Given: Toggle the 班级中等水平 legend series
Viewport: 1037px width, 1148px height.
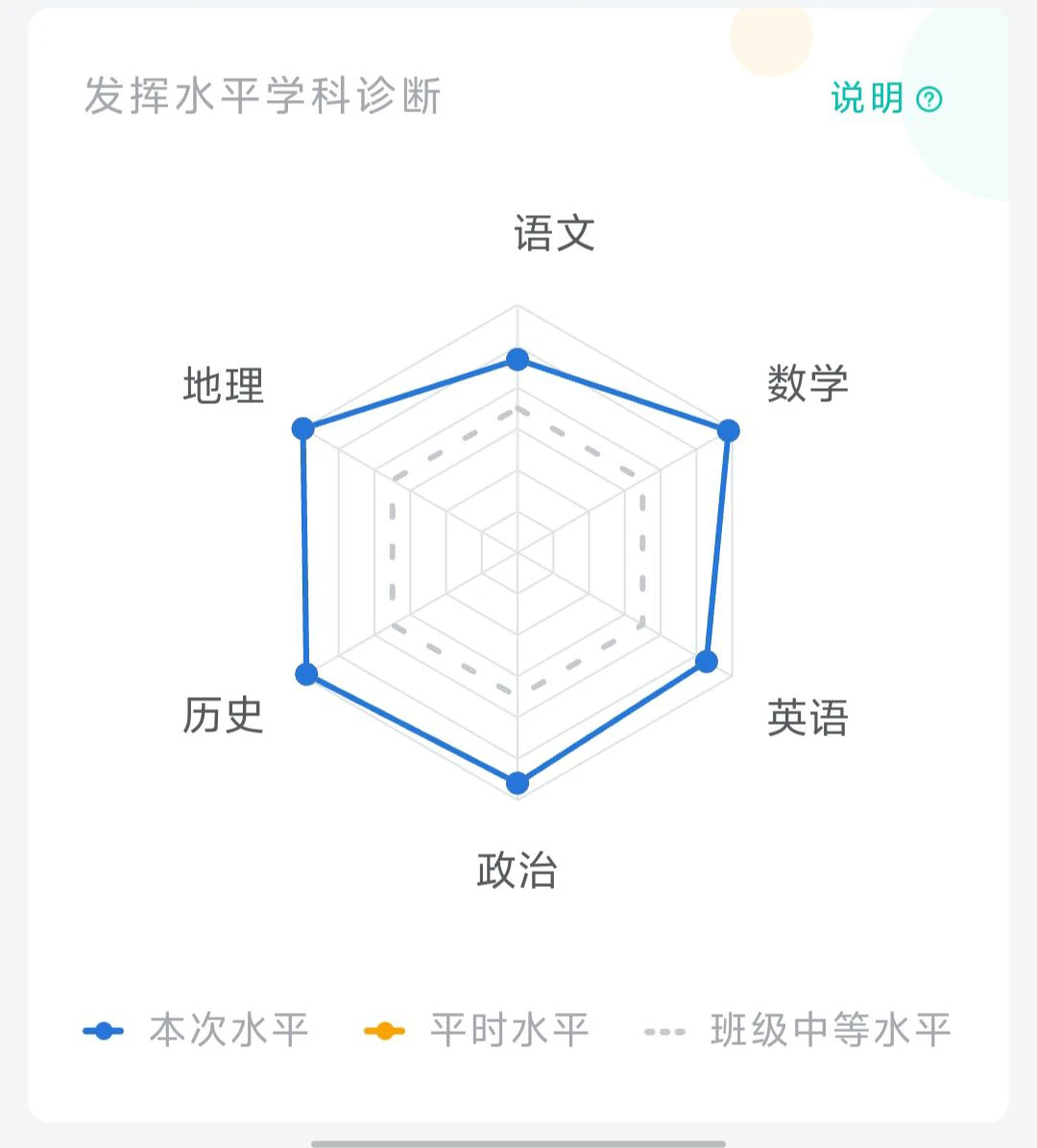Looking at the screenshot, I should click(797, 1030).
